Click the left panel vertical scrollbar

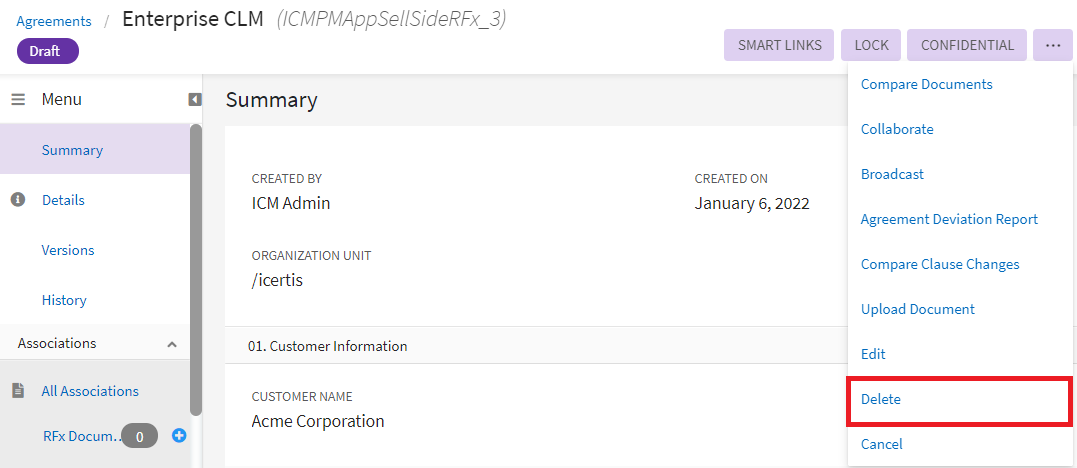click(196, 270)
